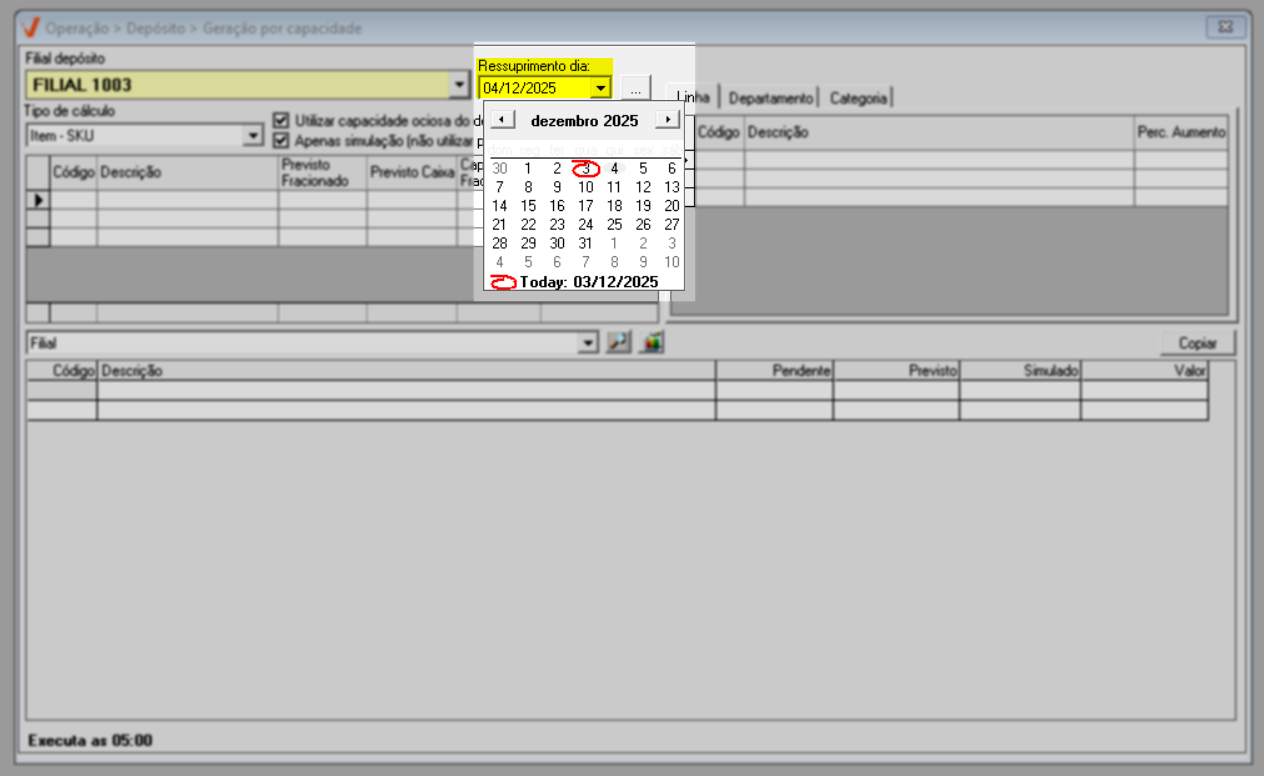This screenshot has height=776, width=1264.
Task: Switch to the Departamento tab
Action: pyautogui.click(x=771, y=98)
